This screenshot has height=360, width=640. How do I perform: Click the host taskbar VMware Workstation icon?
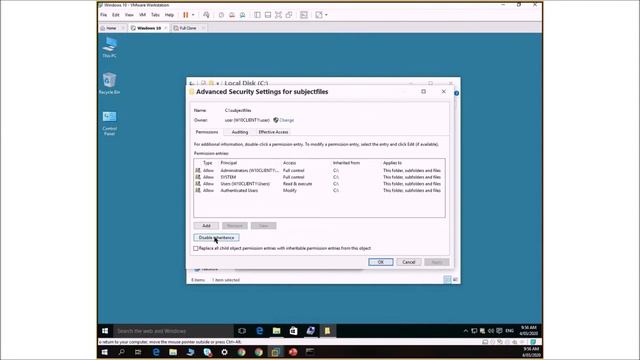coord(276,352)
